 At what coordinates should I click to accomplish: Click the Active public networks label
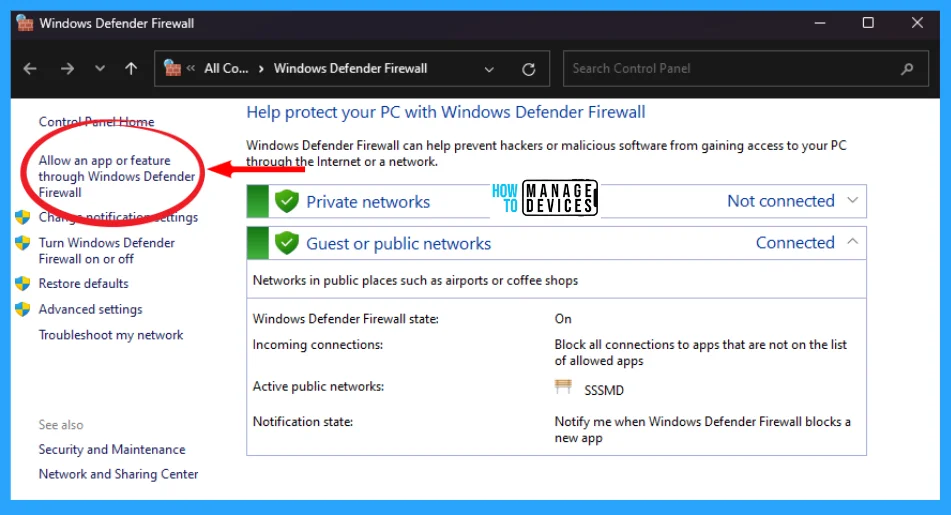tap(318, 386)
